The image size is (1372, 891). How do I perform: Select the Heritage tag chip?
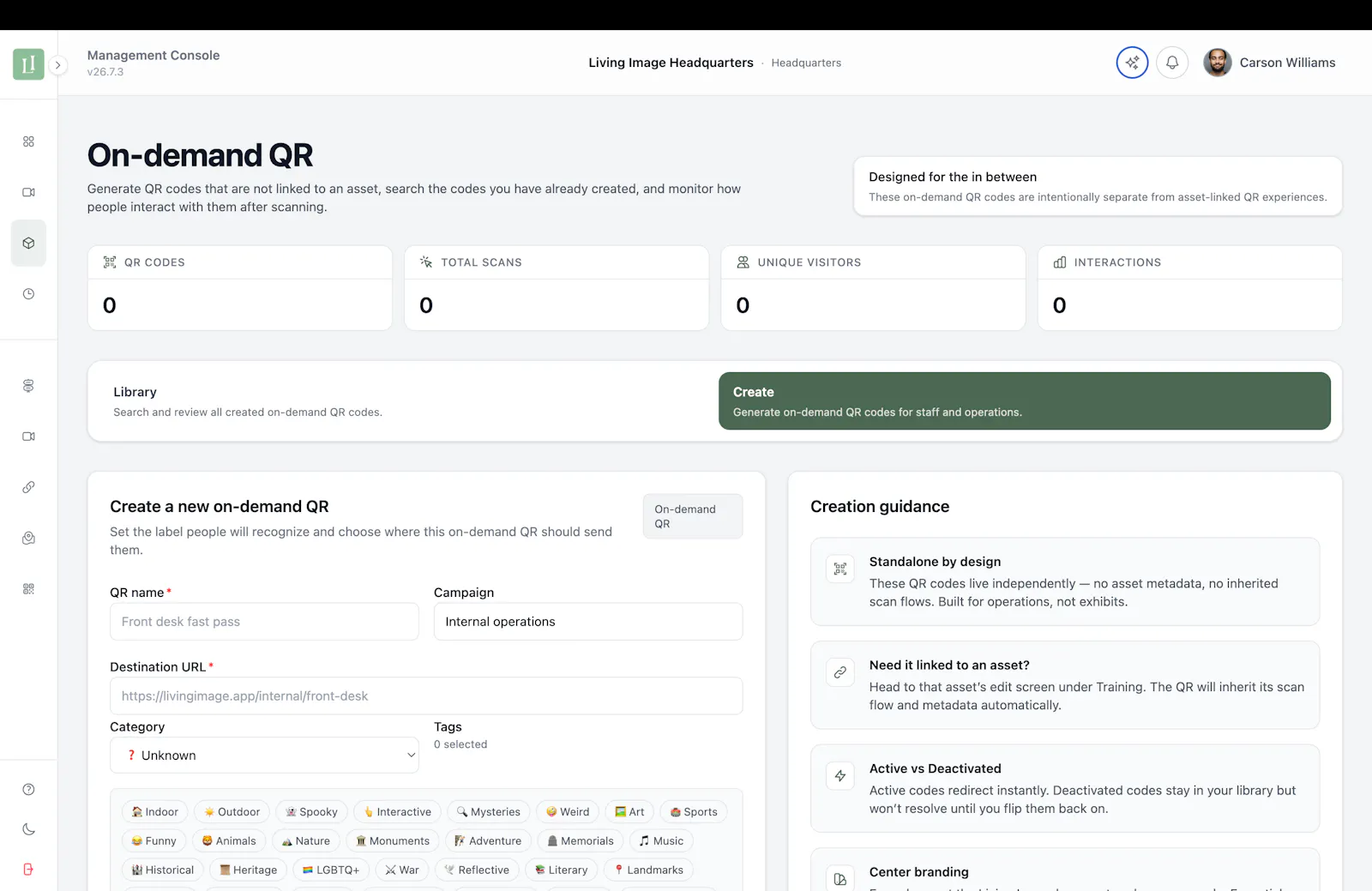click(249, 870)
